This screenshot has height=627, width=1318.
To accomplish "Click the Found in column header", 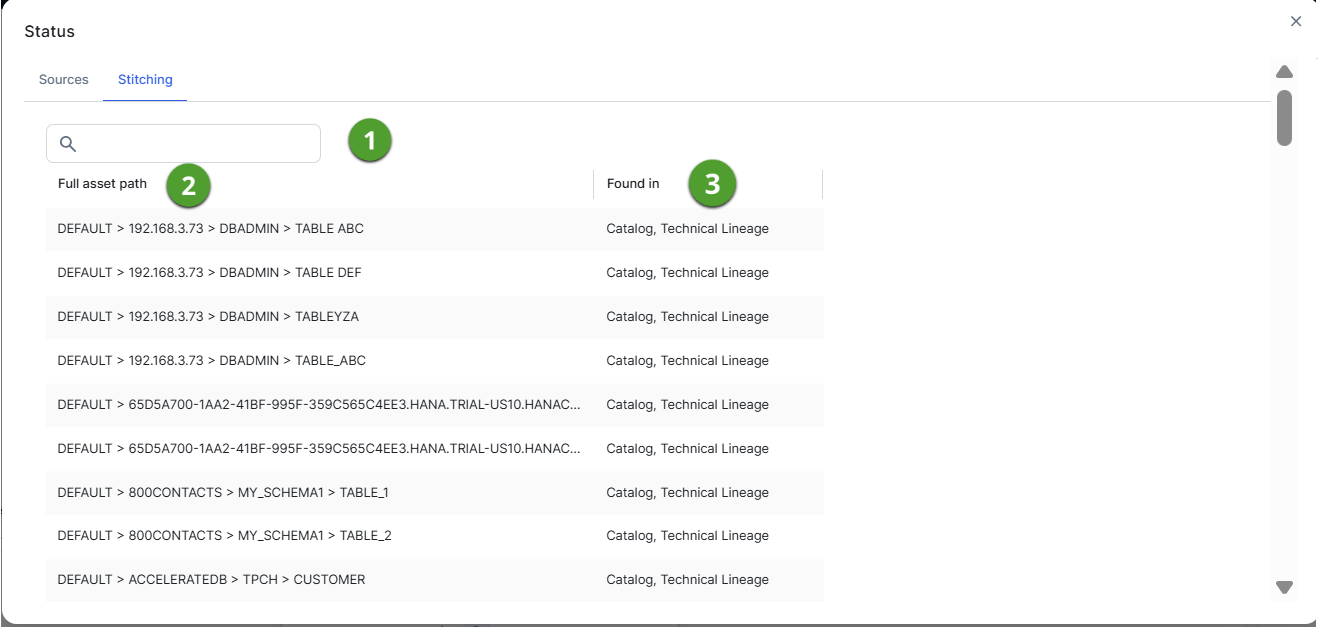I will (633, 184).
